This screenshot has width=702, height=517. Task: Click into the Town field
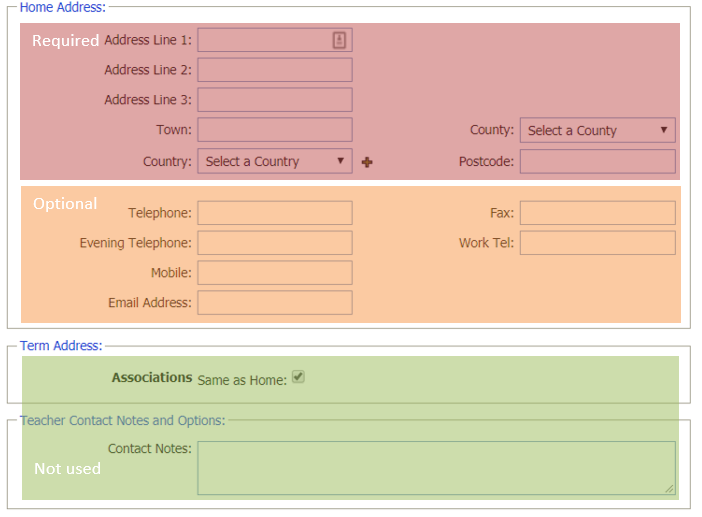[x=275, y=130]
